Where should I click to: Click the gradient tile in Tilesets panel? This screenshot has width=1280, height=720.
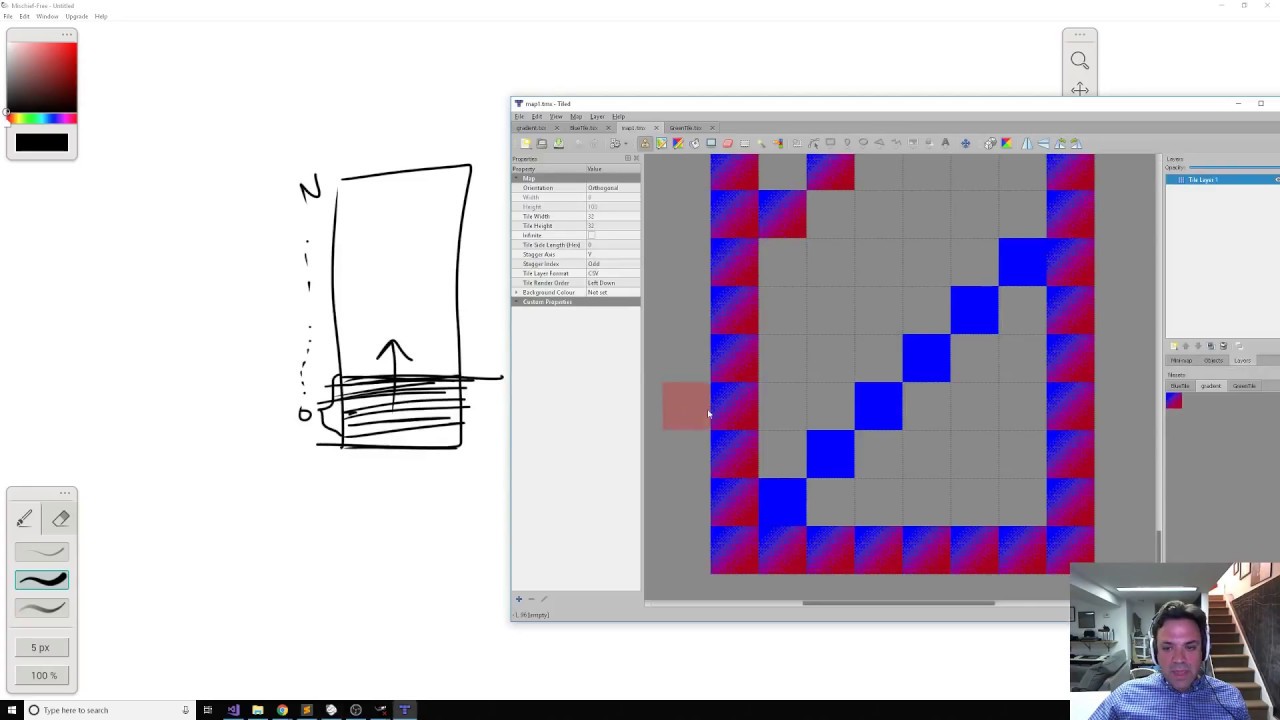click(1174, 401)
